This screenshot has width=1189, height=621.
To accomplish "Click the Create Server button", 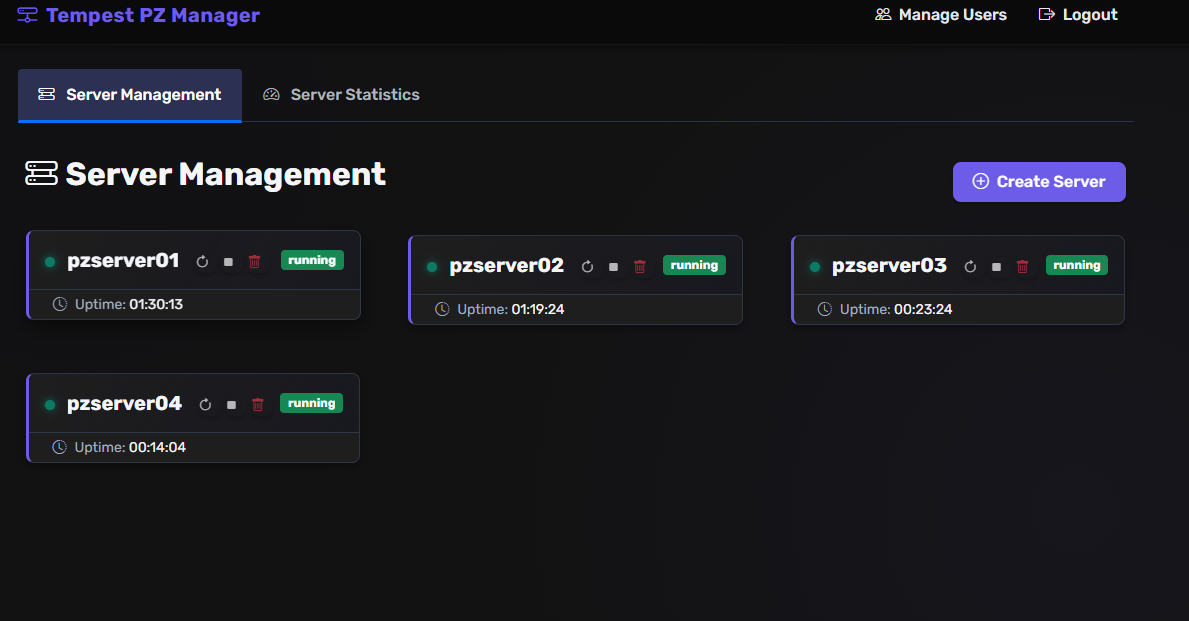I will [x=1039, y=182].
